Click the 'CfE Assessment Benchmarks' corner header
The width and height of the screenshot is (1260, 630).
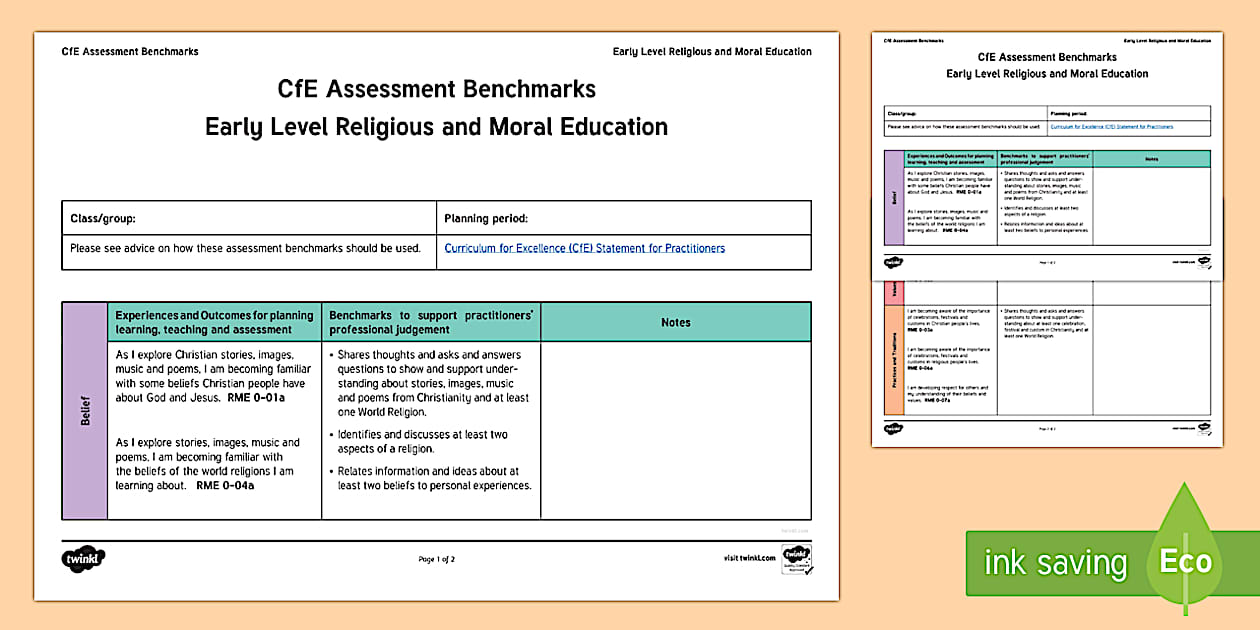tap(129, 50)
